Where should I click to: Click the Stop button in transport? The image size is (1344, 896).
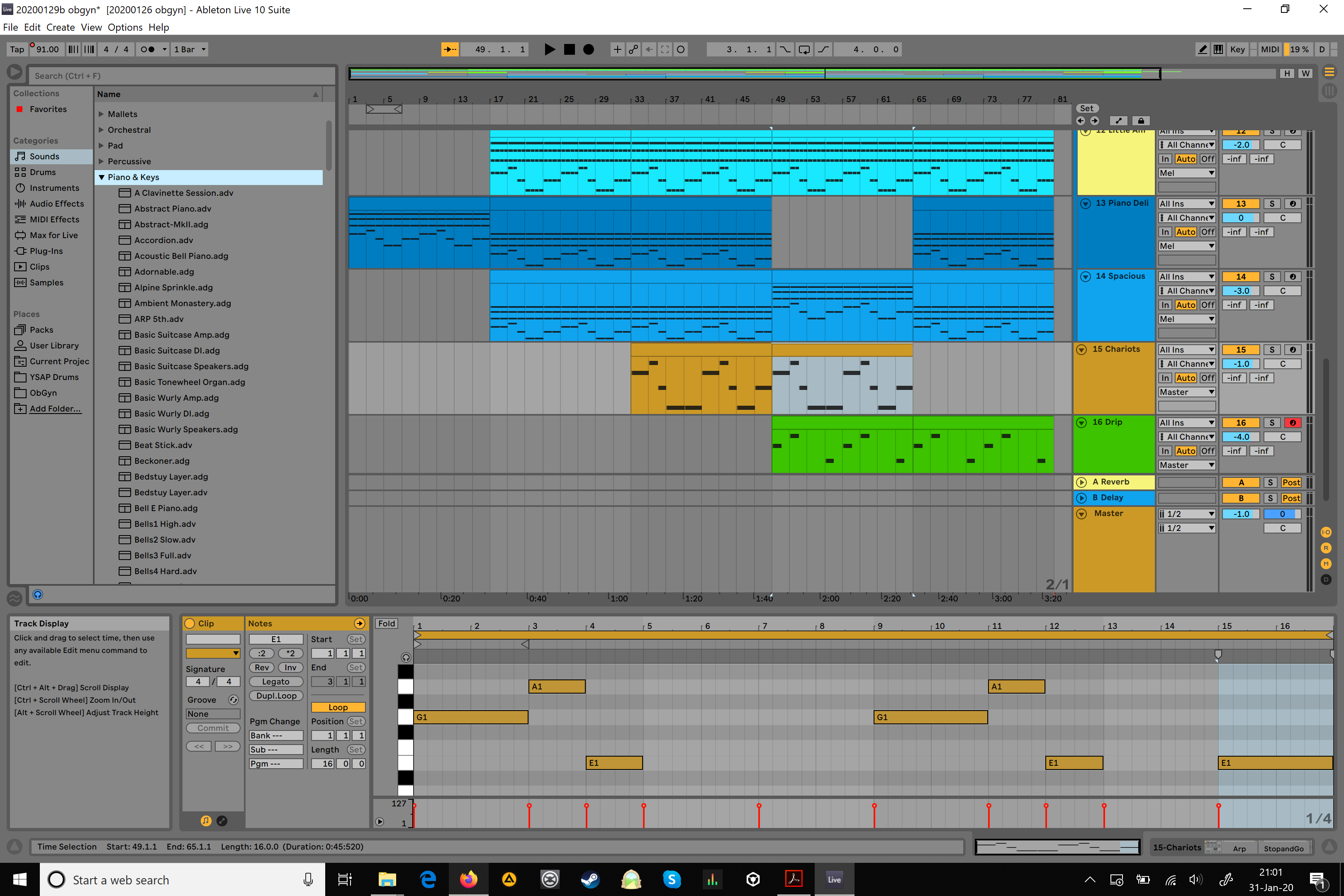tap(569, 50)
